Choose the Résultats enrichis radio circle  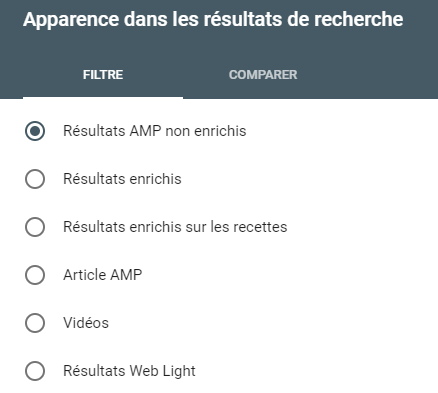pos(35,179)
